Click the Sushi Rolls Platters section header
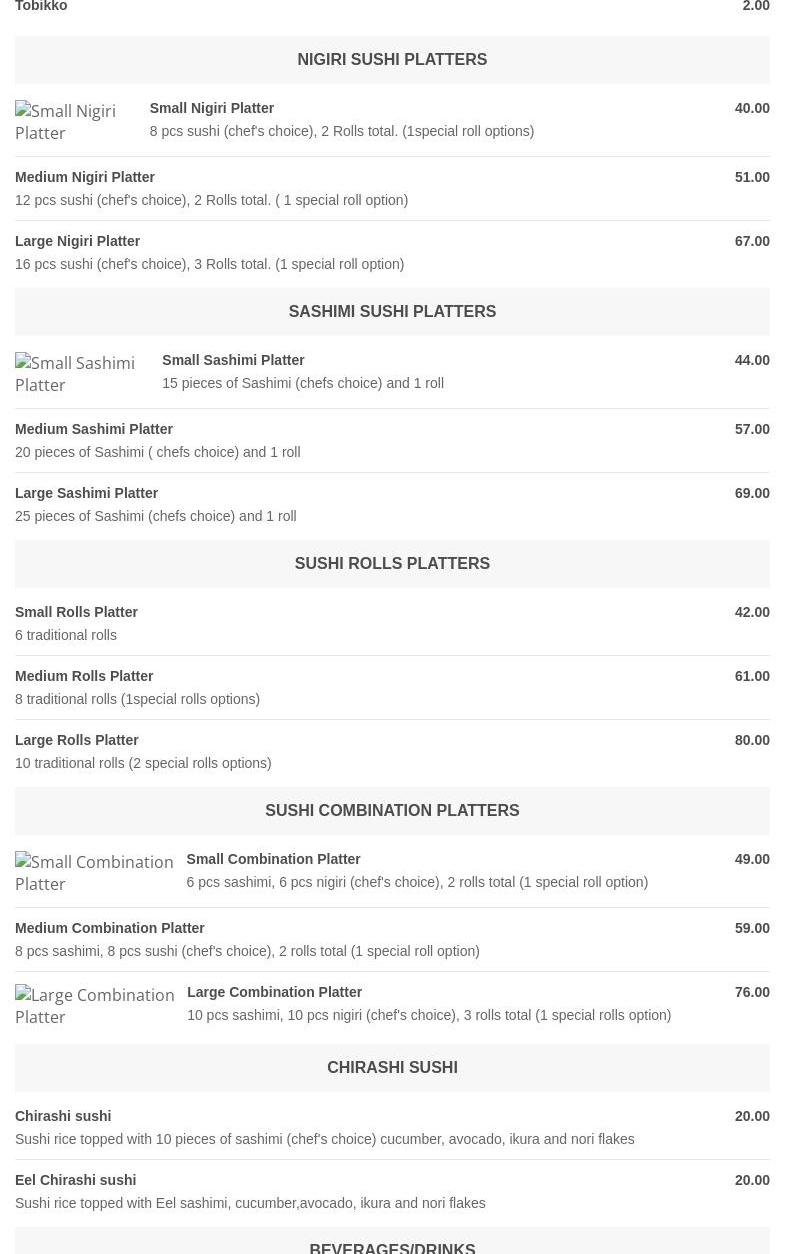 tap(392, 564)
